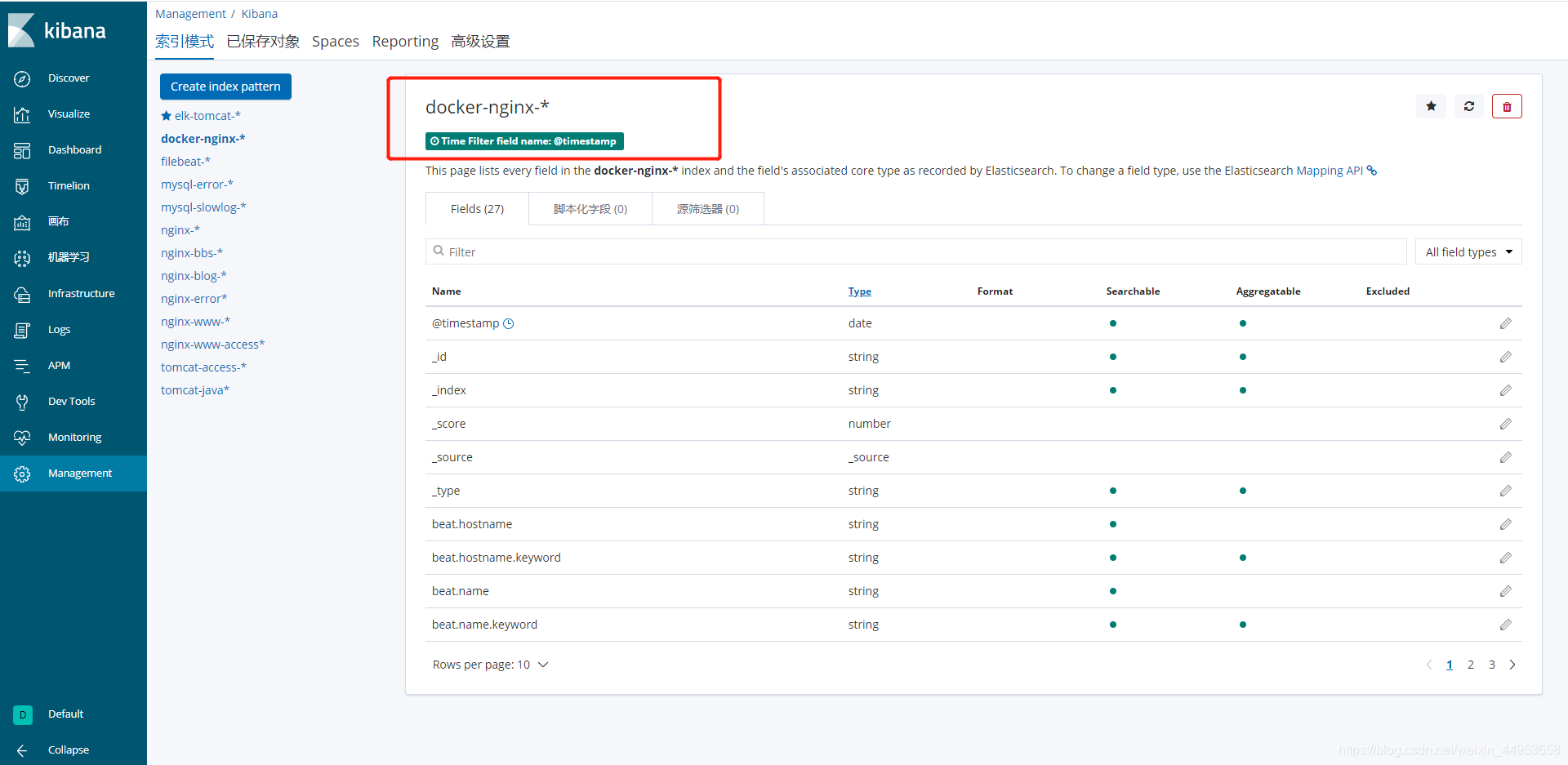Delete the docker-nginx-* index pattern

[1507, 106]
